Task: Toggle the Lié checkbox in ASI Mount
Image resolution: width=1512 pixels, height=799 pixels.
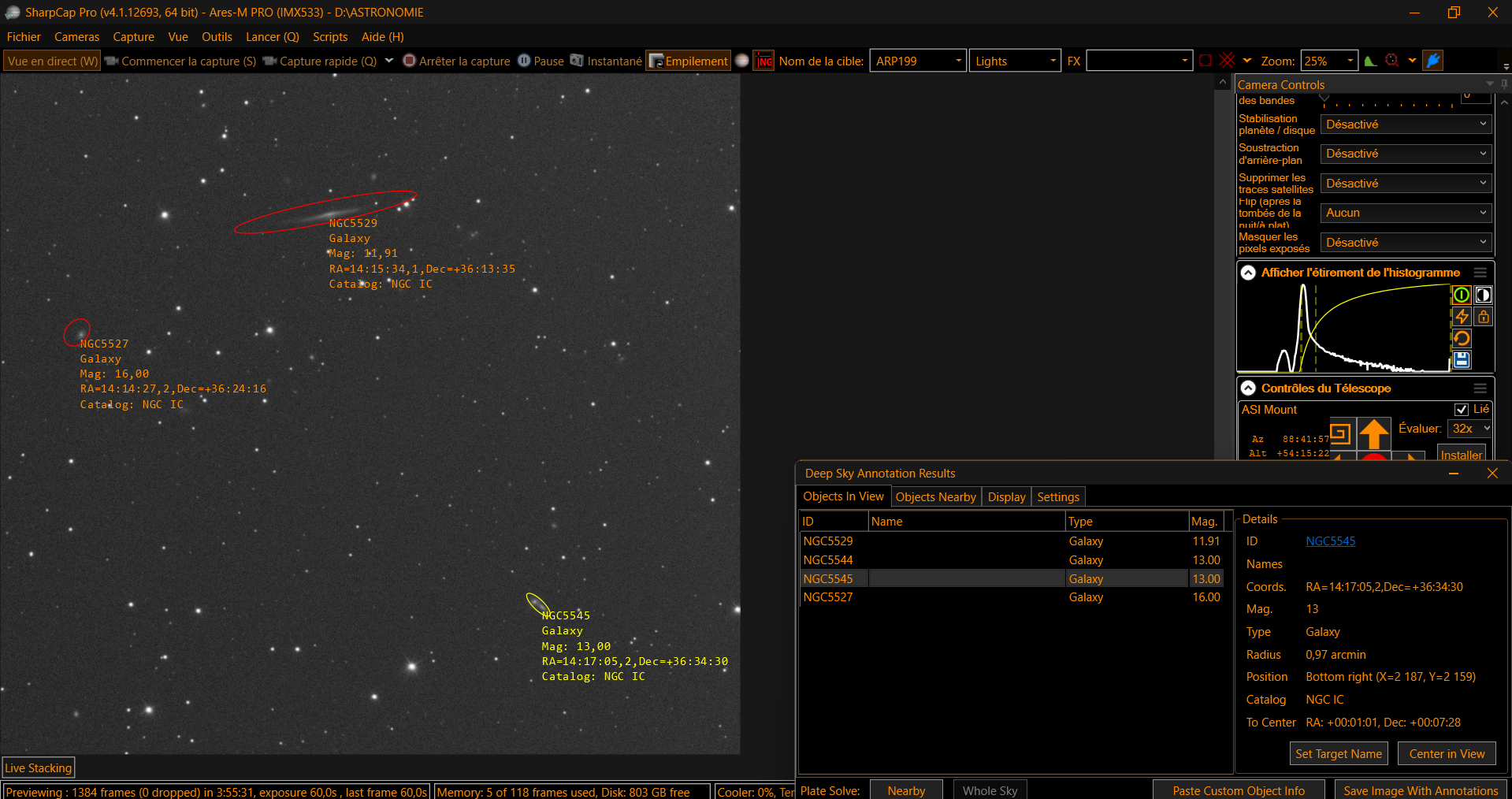Action: click(x=1462, y=410)
